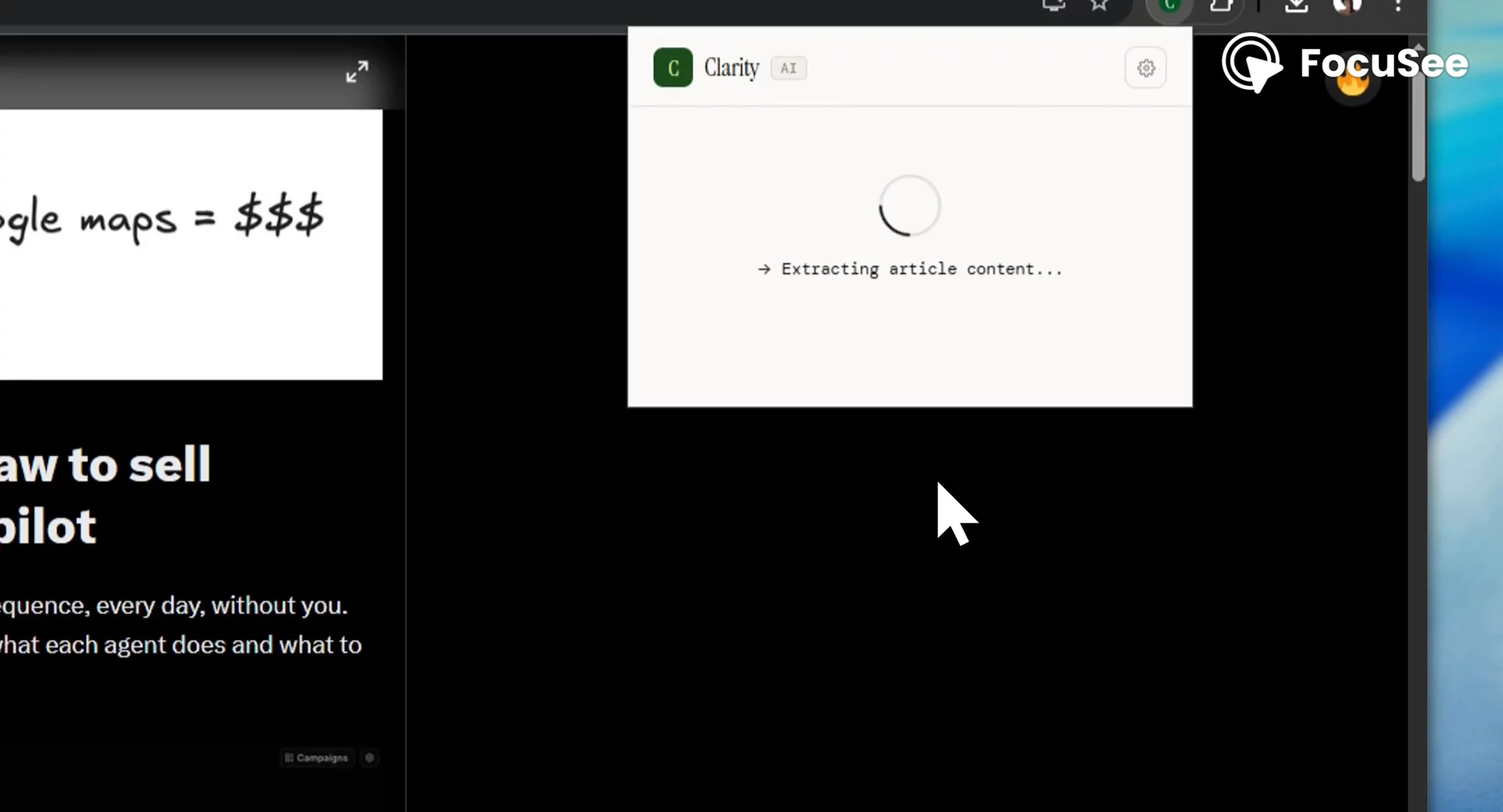Screen dimensions: 1503x812
Task: Open the browser Extensions puzzle icon
Action: pyautogui.click(x=1221, y=5)
